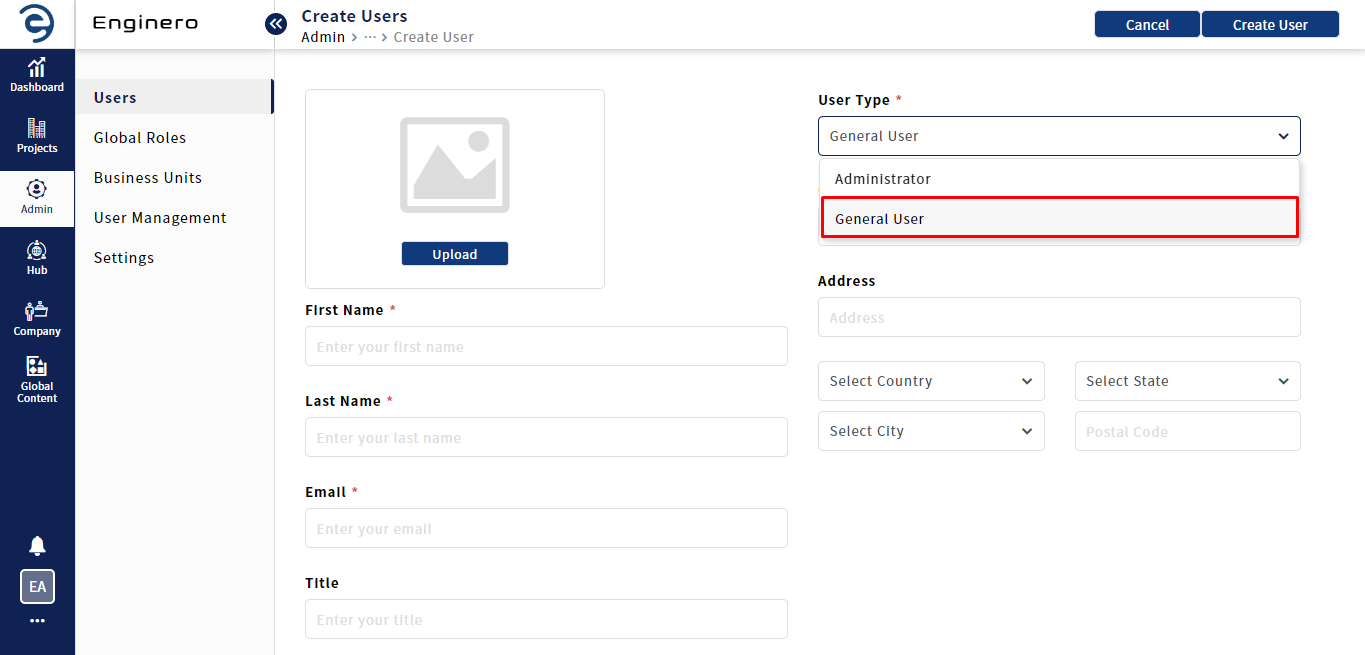The height and width of the screenshot is (655, 1365).
Task: Open the User Type dropdown
Action: [1059, 136]
